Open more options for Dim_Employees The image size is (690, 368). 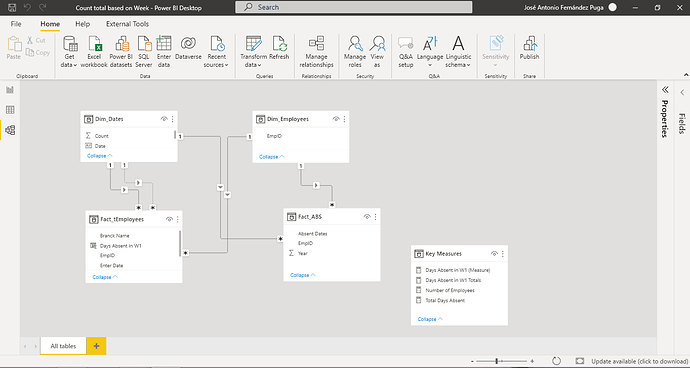pyautogui.click(x=344, y=119)
